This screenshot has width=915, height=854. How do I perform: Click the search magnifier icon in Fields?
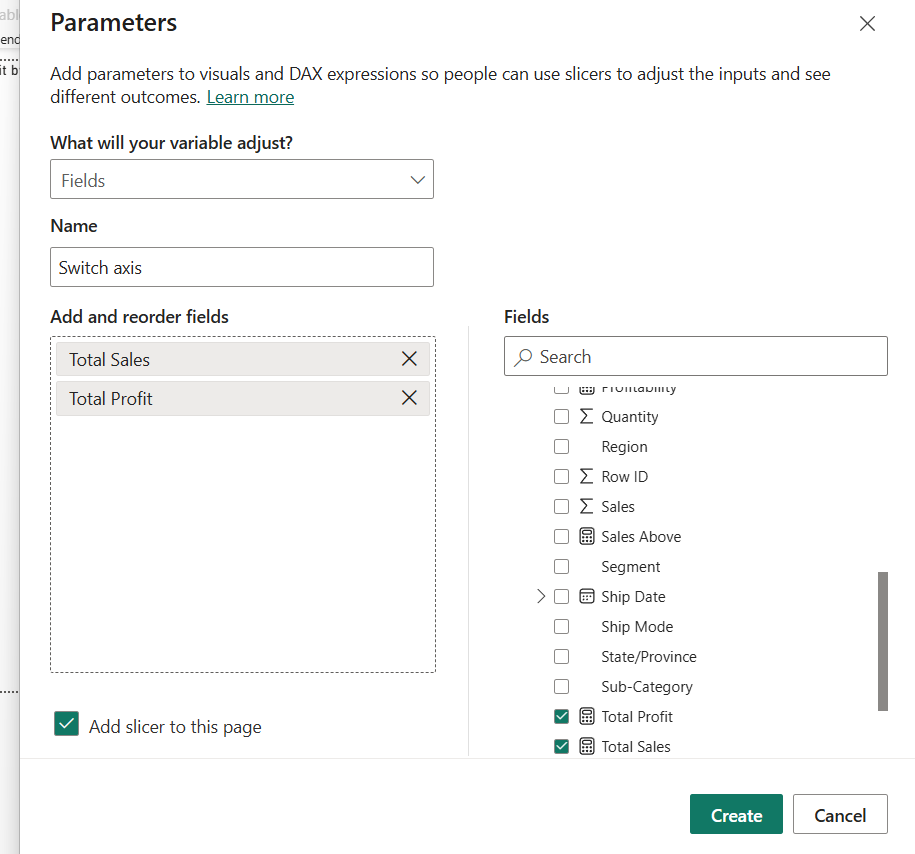524,357
